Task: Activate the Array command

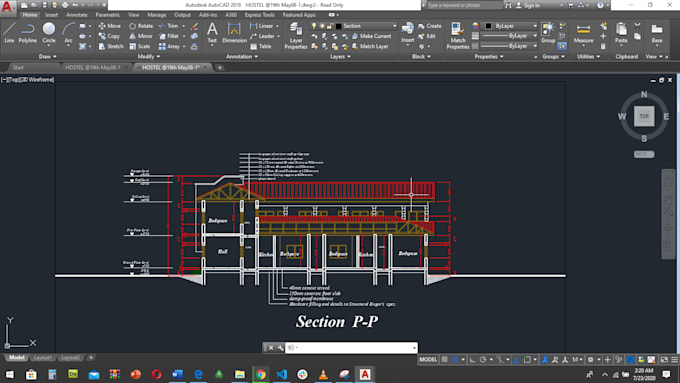Action: coord(169,46)
